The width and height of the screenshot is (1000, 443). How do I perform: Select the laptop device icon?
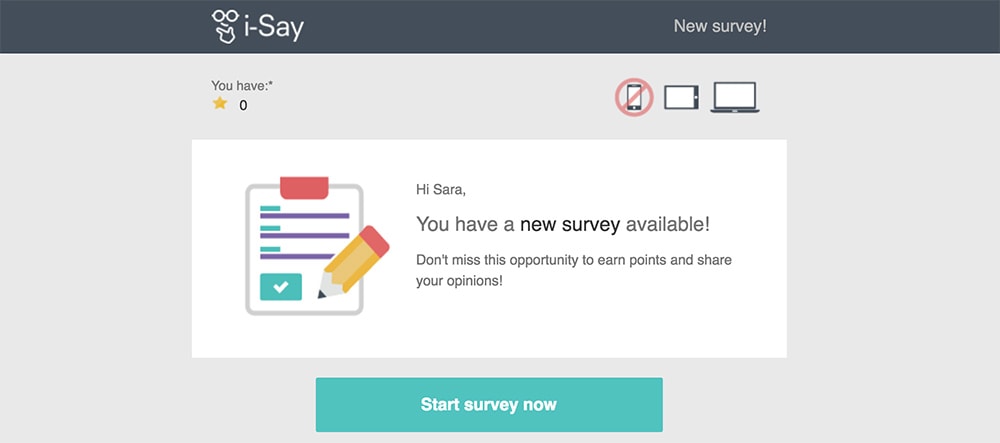click(735, 98)
